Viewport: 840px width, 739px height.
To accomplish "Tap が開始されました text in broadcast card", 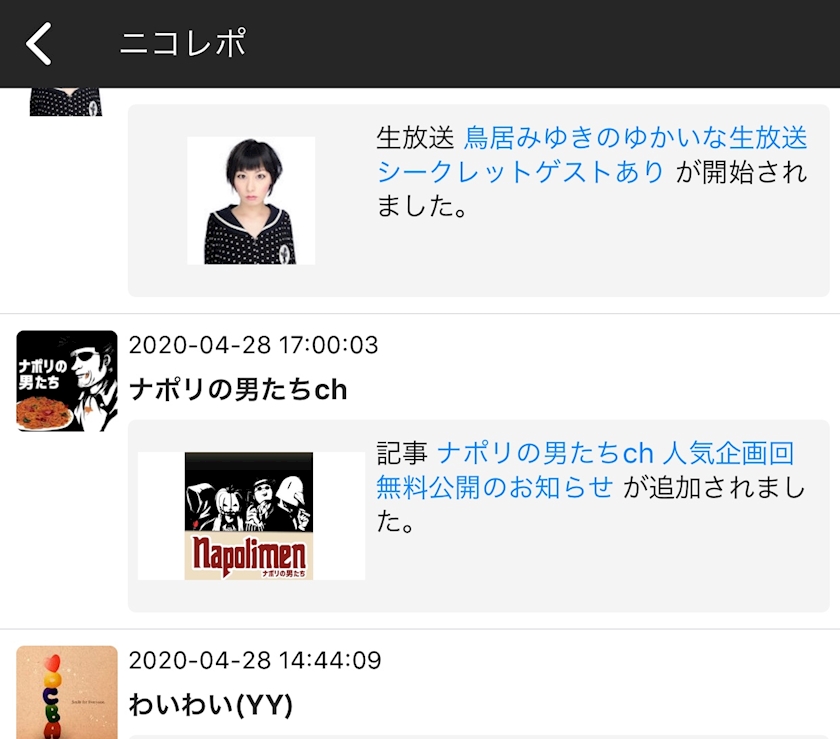I will tap(741, 172).
